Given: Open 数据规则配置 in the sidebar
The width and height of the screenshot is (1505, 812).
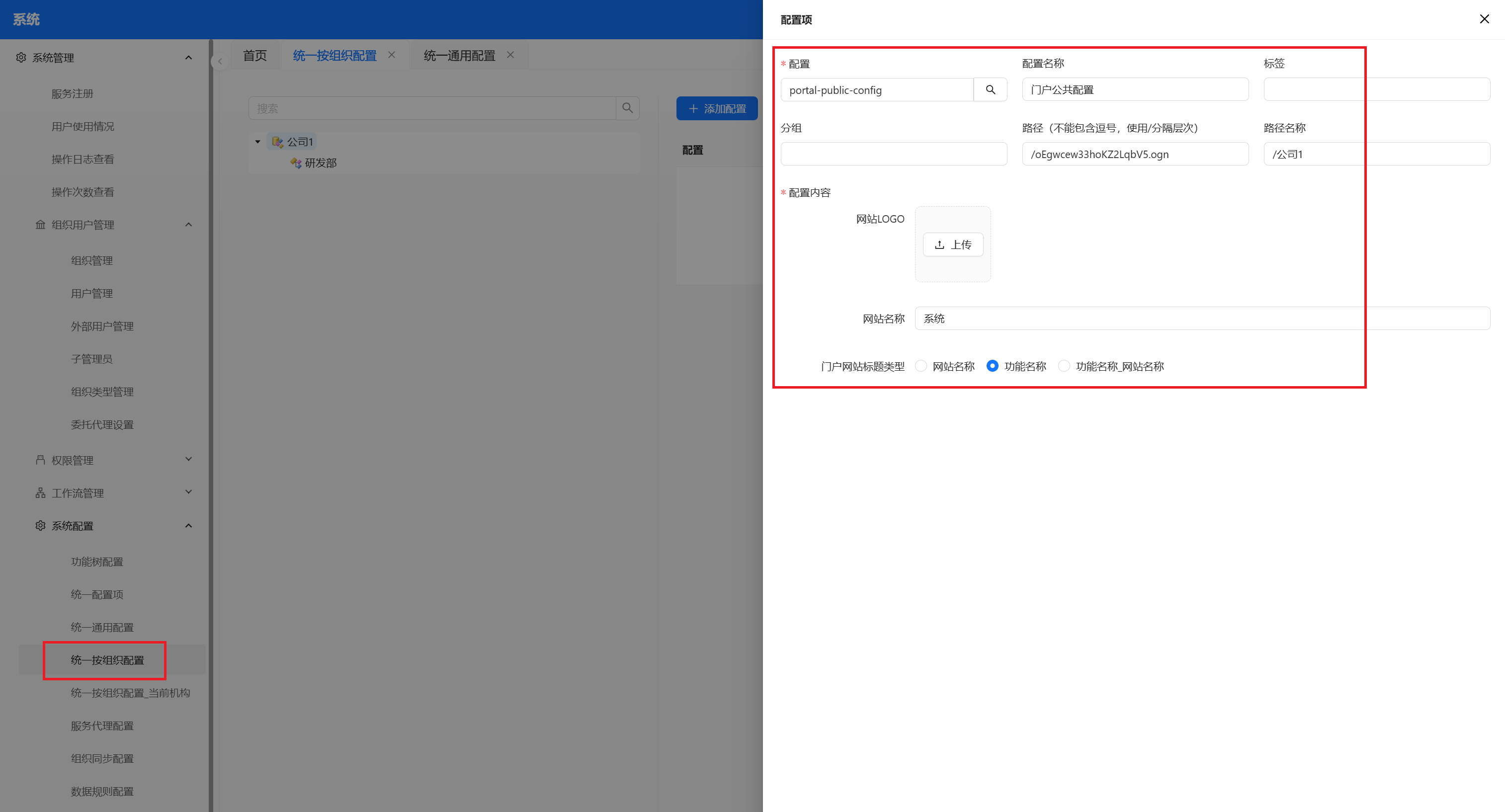Looking at the screenshot, I should point(102,792).
